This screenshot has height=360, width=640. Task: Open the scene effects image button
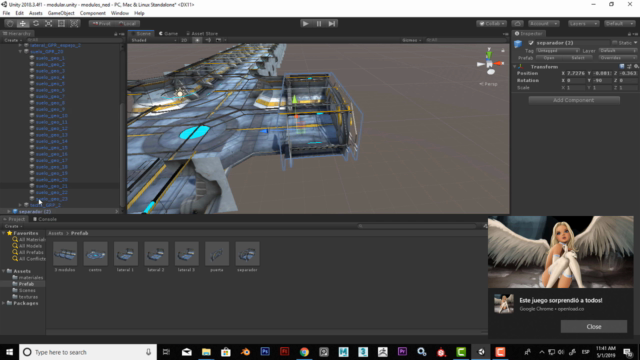click(x=218, y=40)
